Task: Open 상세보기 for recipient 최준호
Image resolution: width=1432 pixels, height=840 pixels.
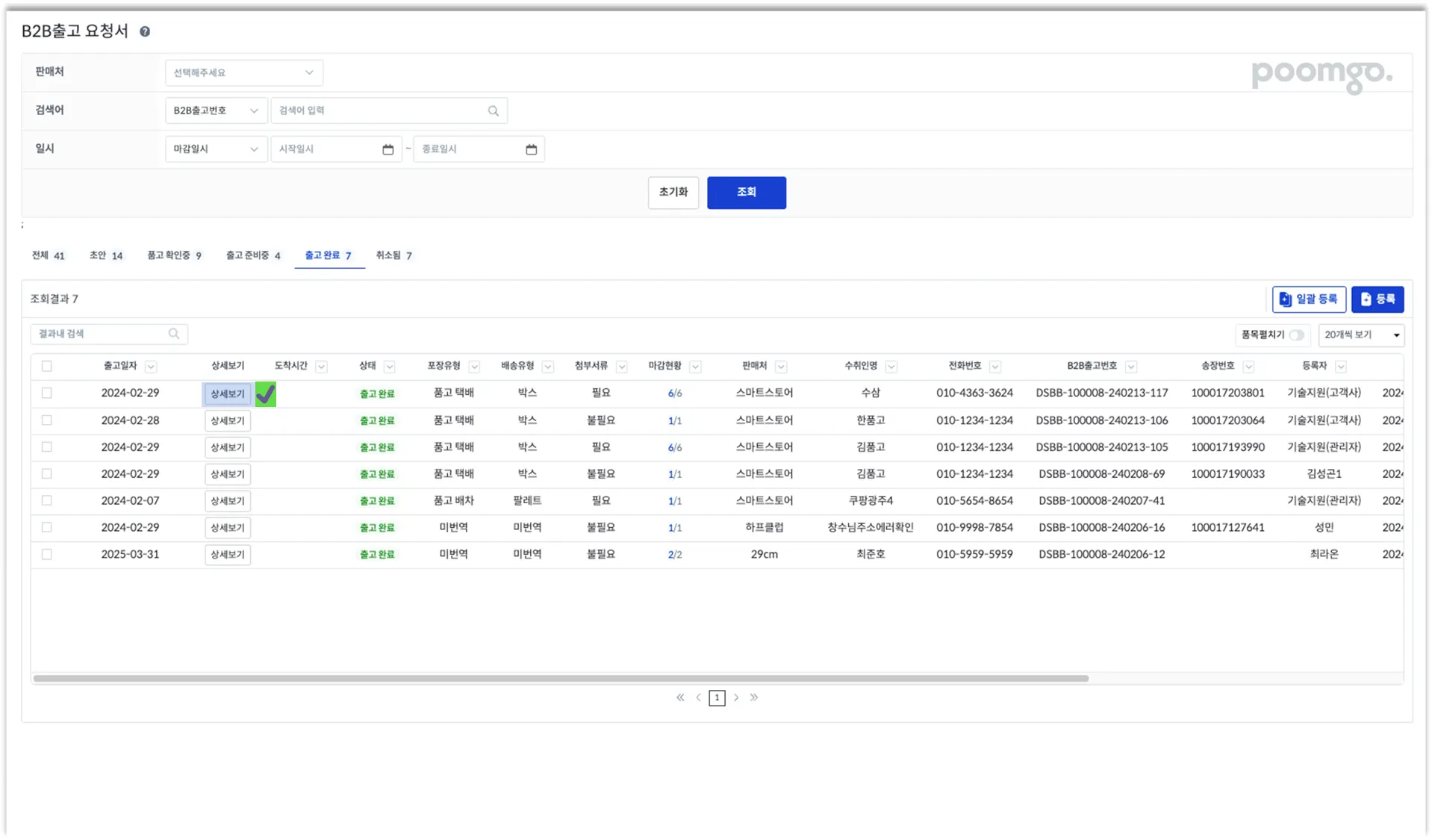Action: [228, 555]
